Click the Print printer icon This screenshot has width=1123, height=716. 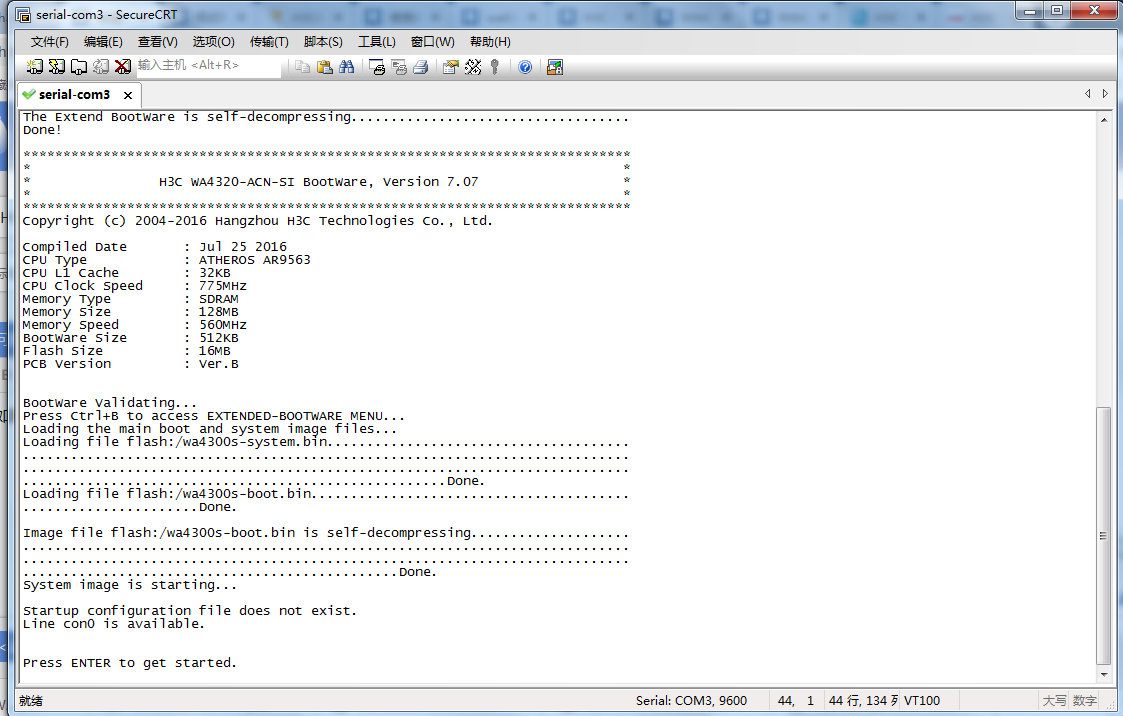coord(421,67)
